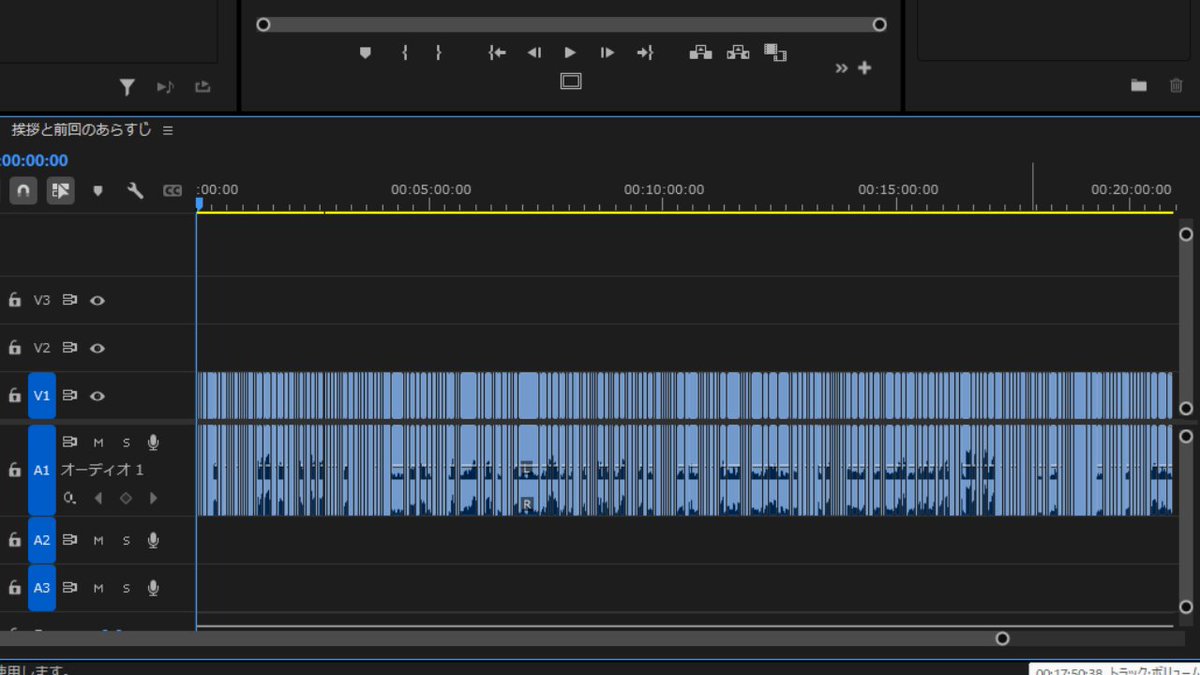
Task: Lock video track V2
Action: point(14,347)
